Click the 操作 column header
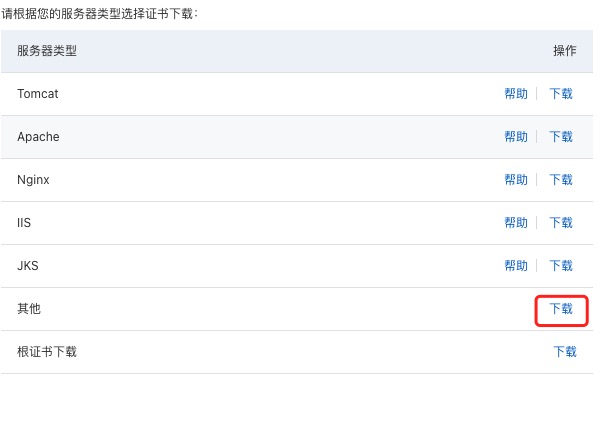606x421 pixels. [565, 51]
